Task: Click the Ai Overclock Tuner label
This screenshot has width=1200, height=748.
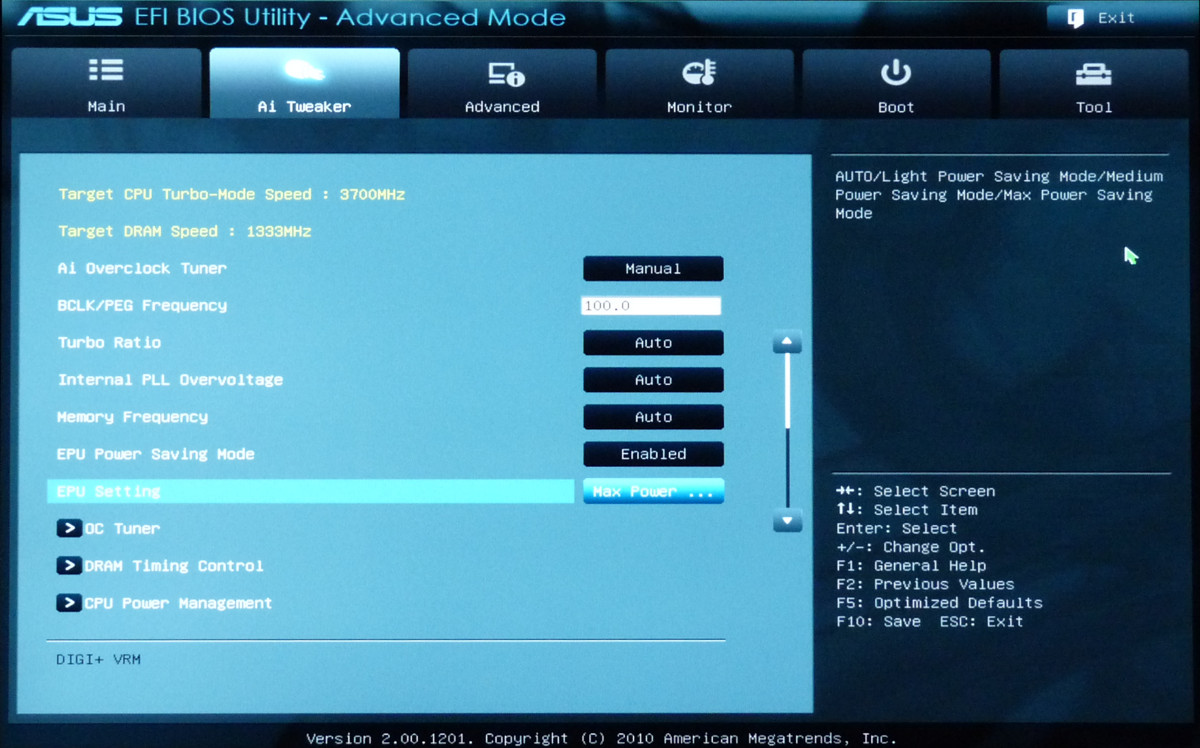Action: [x=142, y=268]
